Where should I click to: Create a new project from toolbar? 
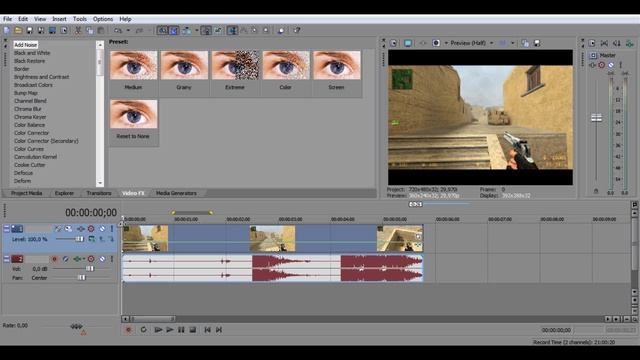click(x=7, y=31)
